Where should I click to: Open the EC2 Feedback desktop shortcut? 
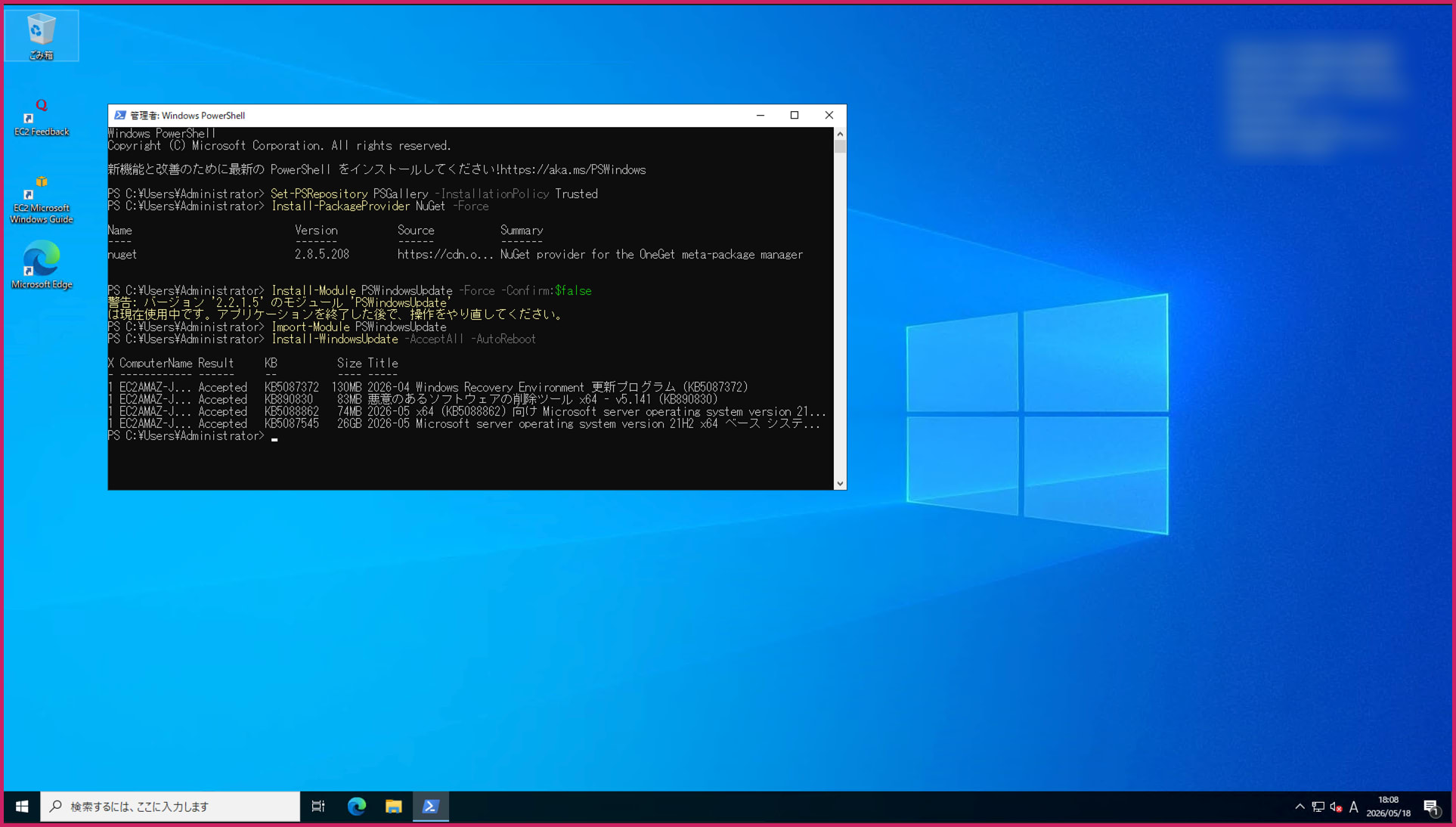[41, 117]
